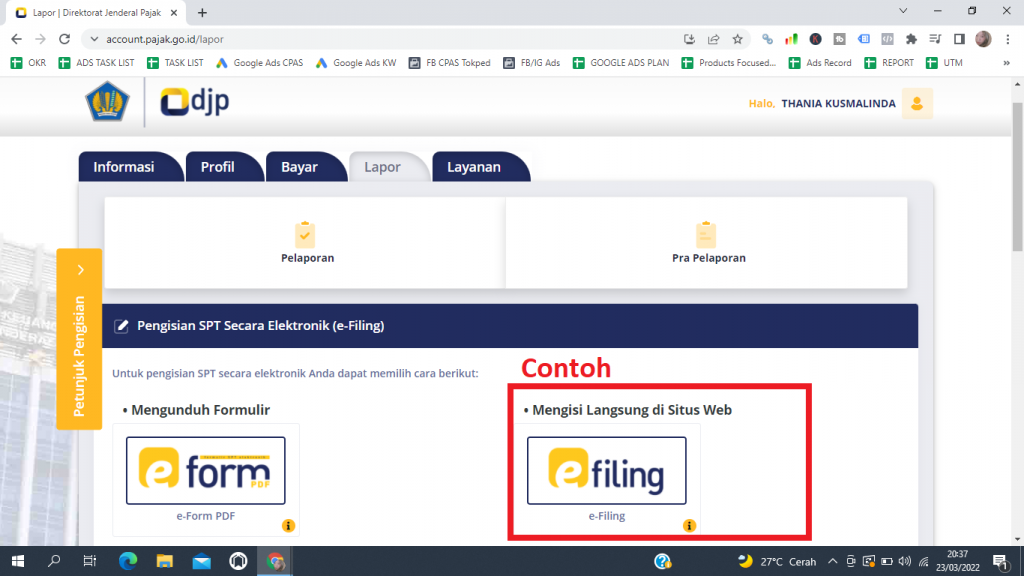Open Microsoft Edge from the taskbar
Viewport: 1024px width, 576px height.
pyautogui.click(x=128, y=561)
